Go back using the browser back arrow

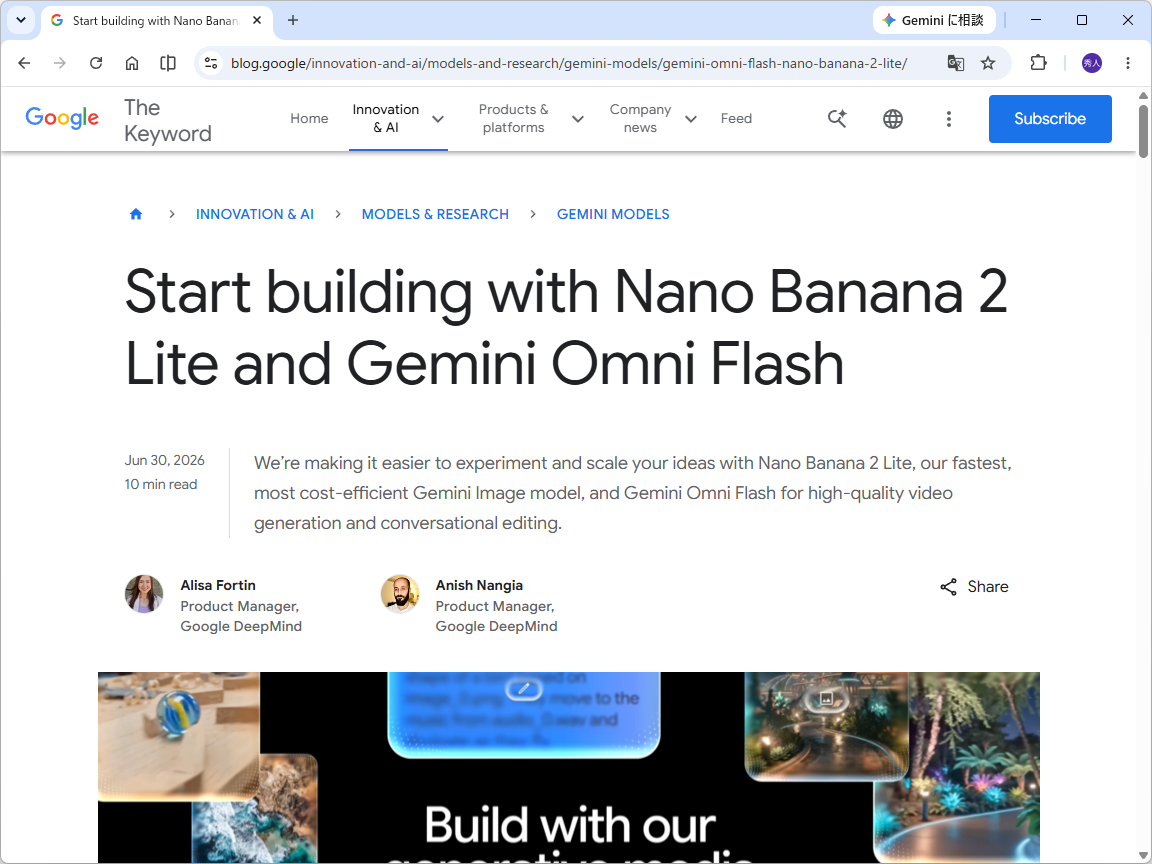tap(24, 63)
